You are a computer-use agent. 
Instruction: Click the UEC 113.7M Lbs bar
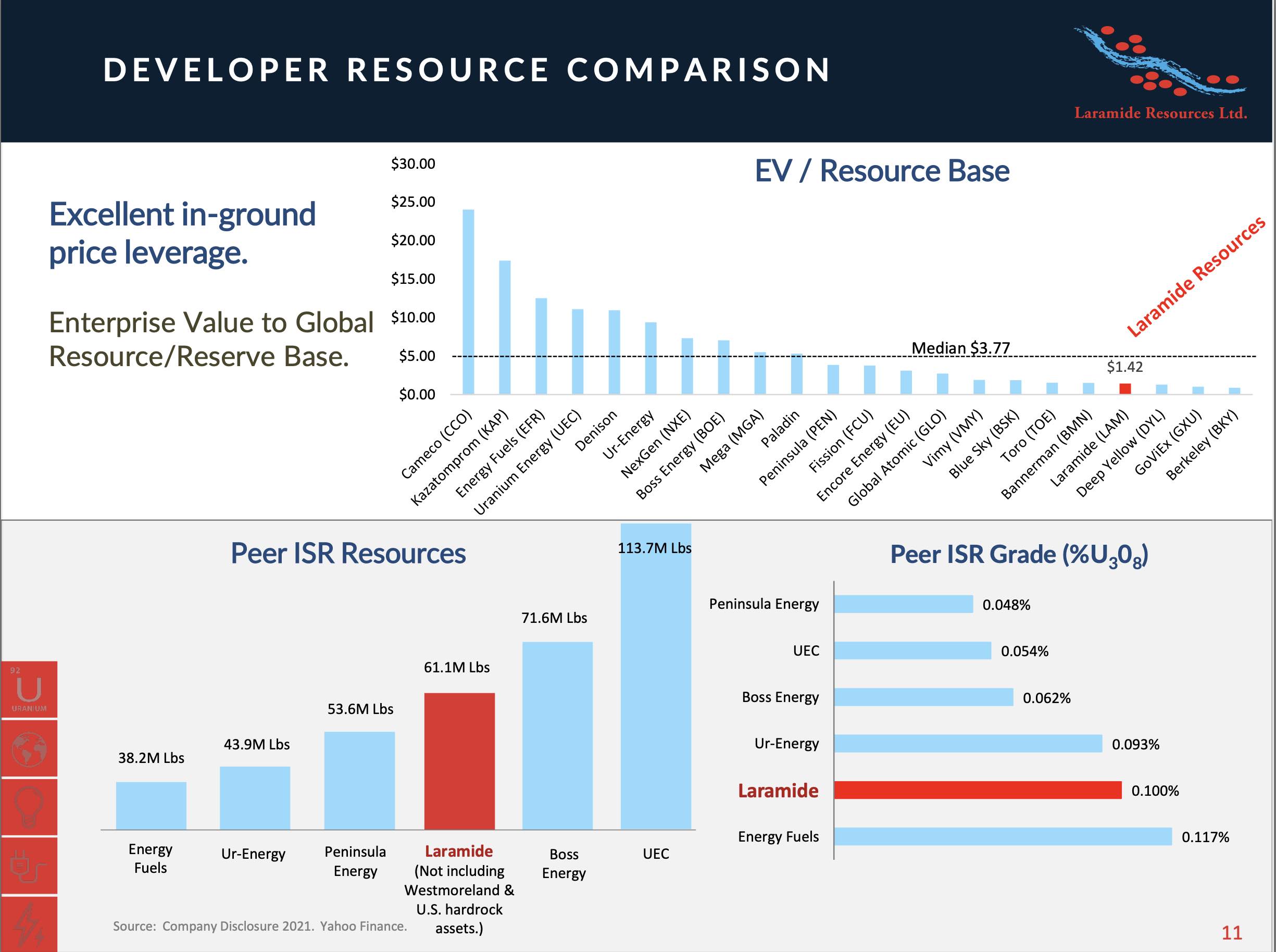click(x=655, y=677)
